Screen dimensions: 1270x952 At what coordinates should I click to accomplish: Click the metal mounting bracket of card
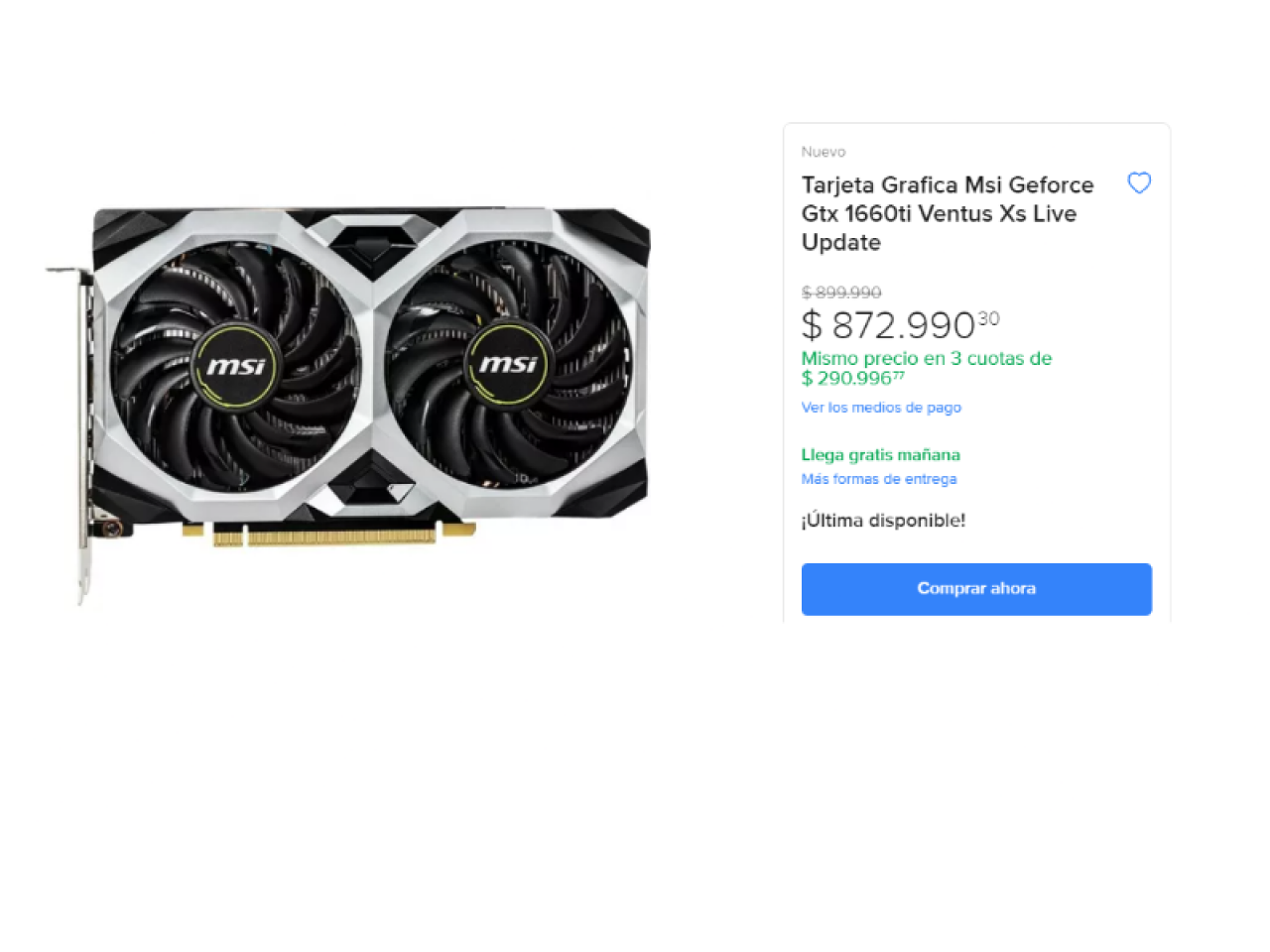(x=81, y=431)
